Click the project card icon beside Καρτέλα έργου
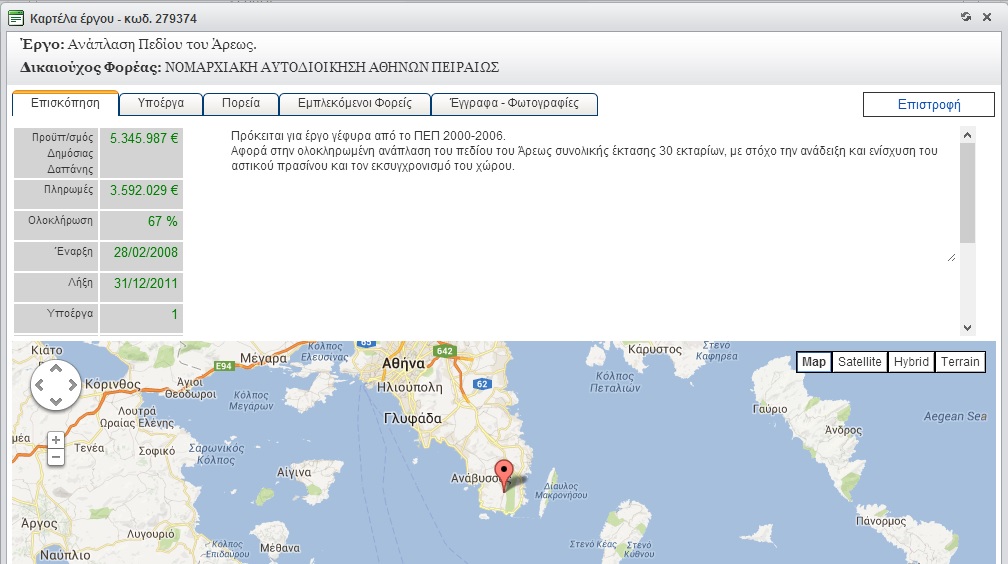 (x=16, y=17)
